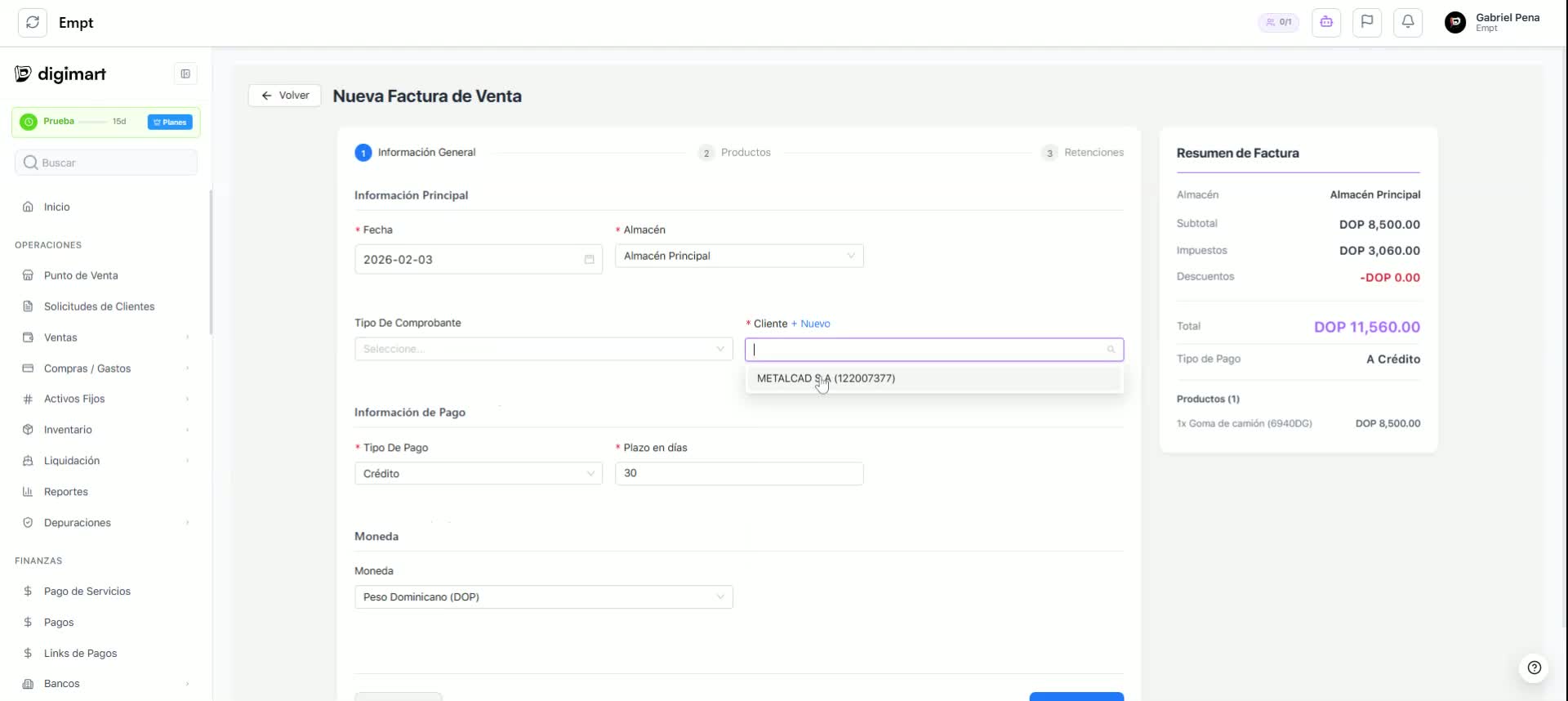Click the flag icon in top bar
The image size is (1568, 701).
(x=1367, y=23)
